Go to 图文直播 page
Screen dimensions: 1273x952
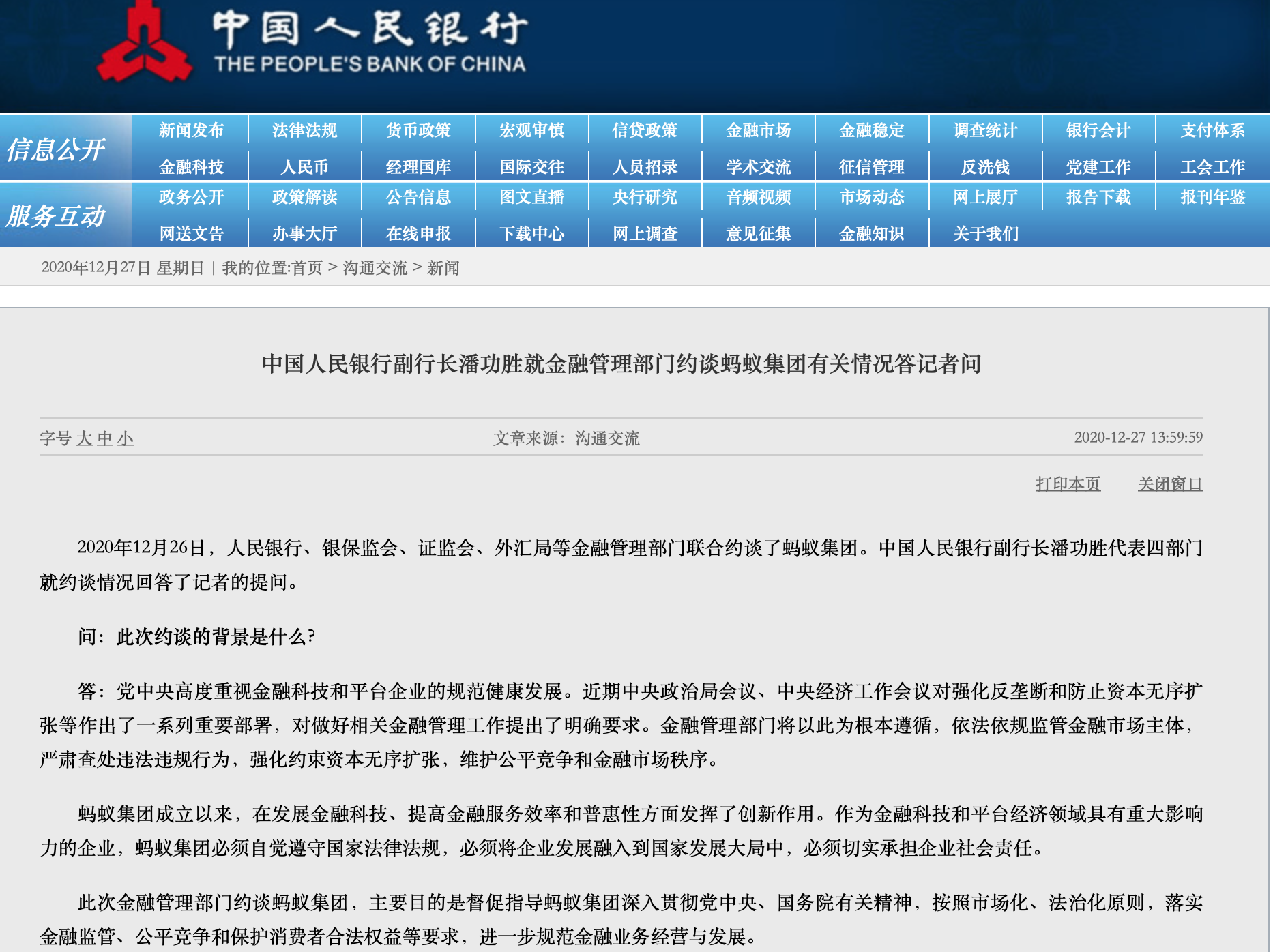point(531,197)
